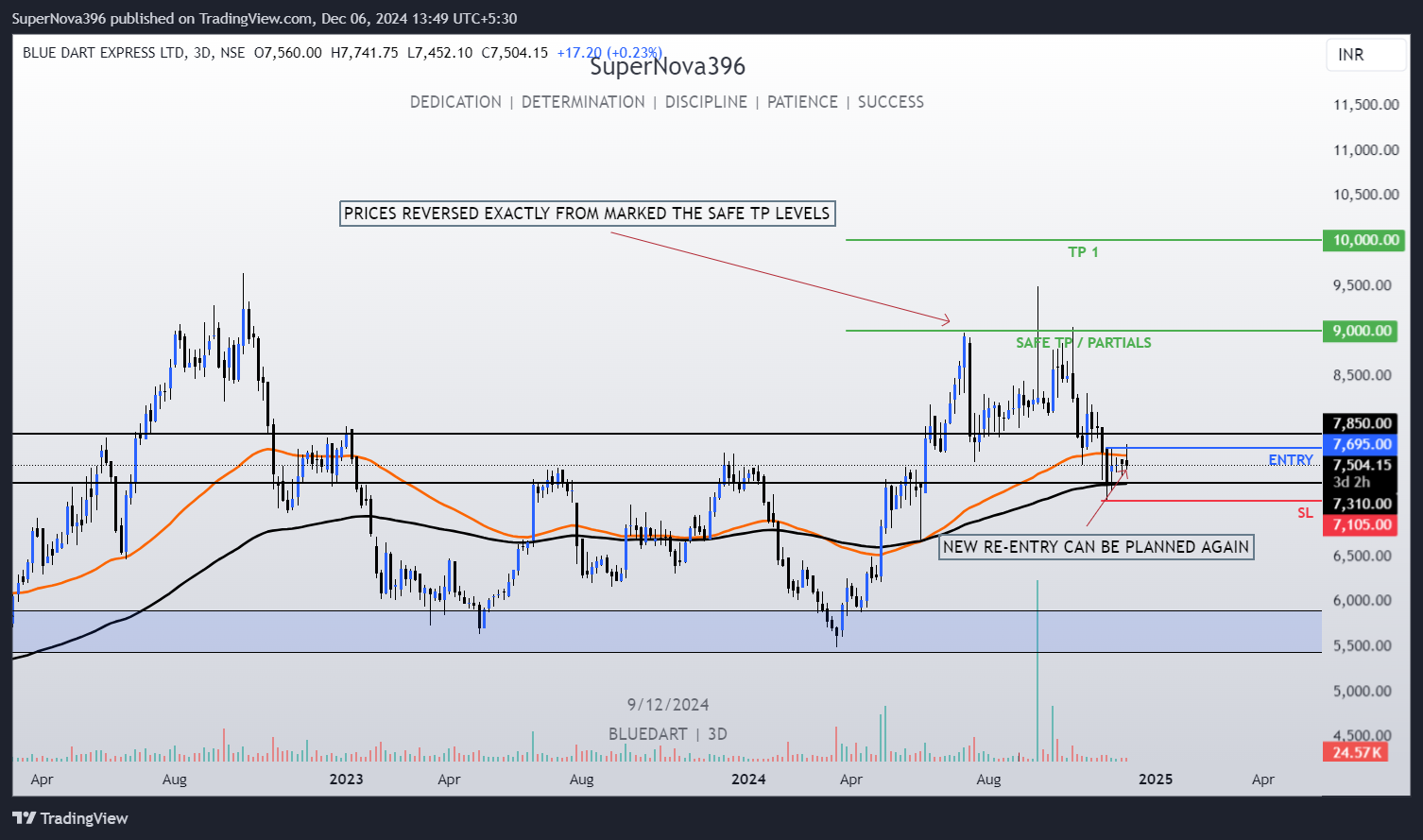Click the 5,500.00 price axis value
Image resolution: width=1423 pixels, height=840 pixels.
[x=1362, y=646]
